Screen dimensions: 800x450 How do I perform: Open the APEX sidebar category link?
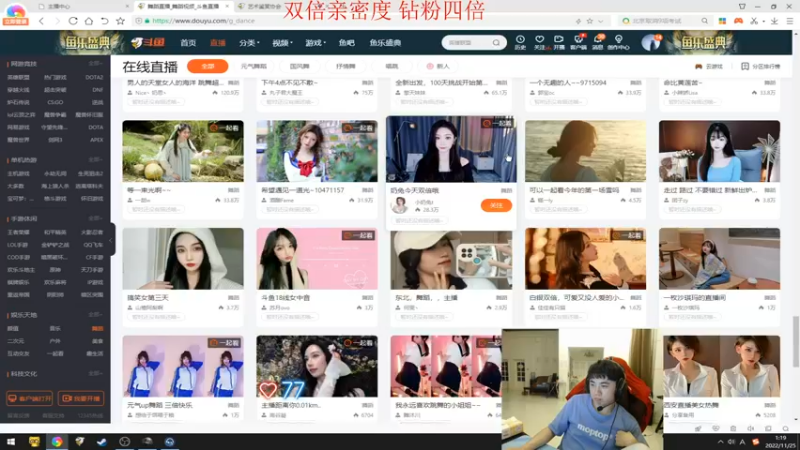96,140
